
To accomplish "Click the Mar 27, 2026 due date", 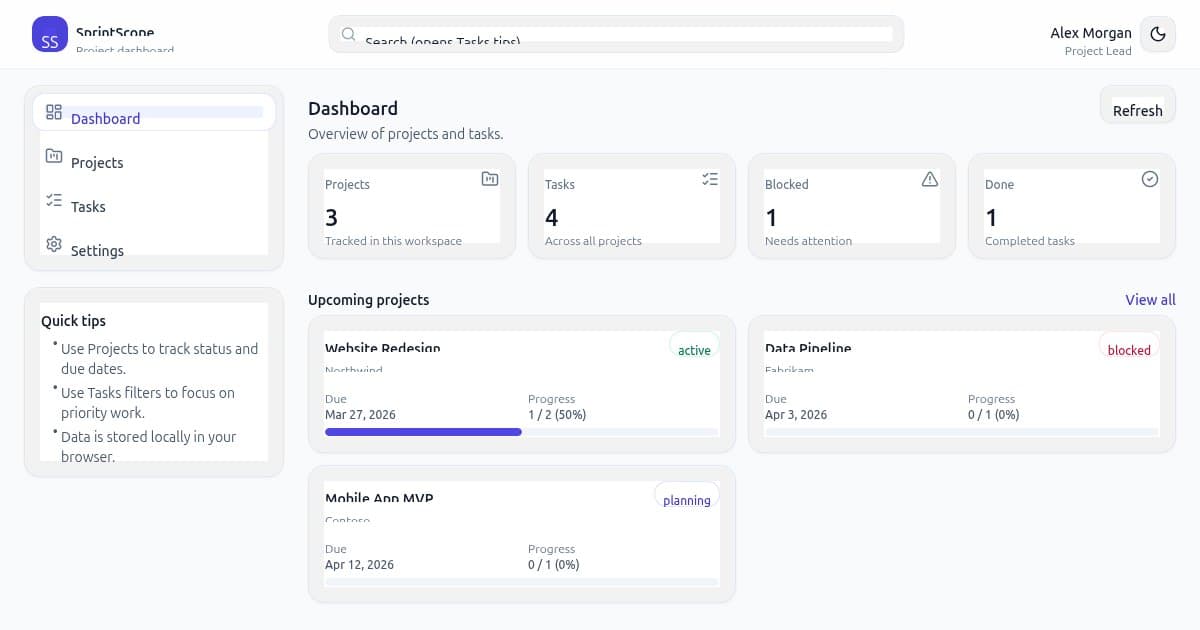I will click(359, 415).
